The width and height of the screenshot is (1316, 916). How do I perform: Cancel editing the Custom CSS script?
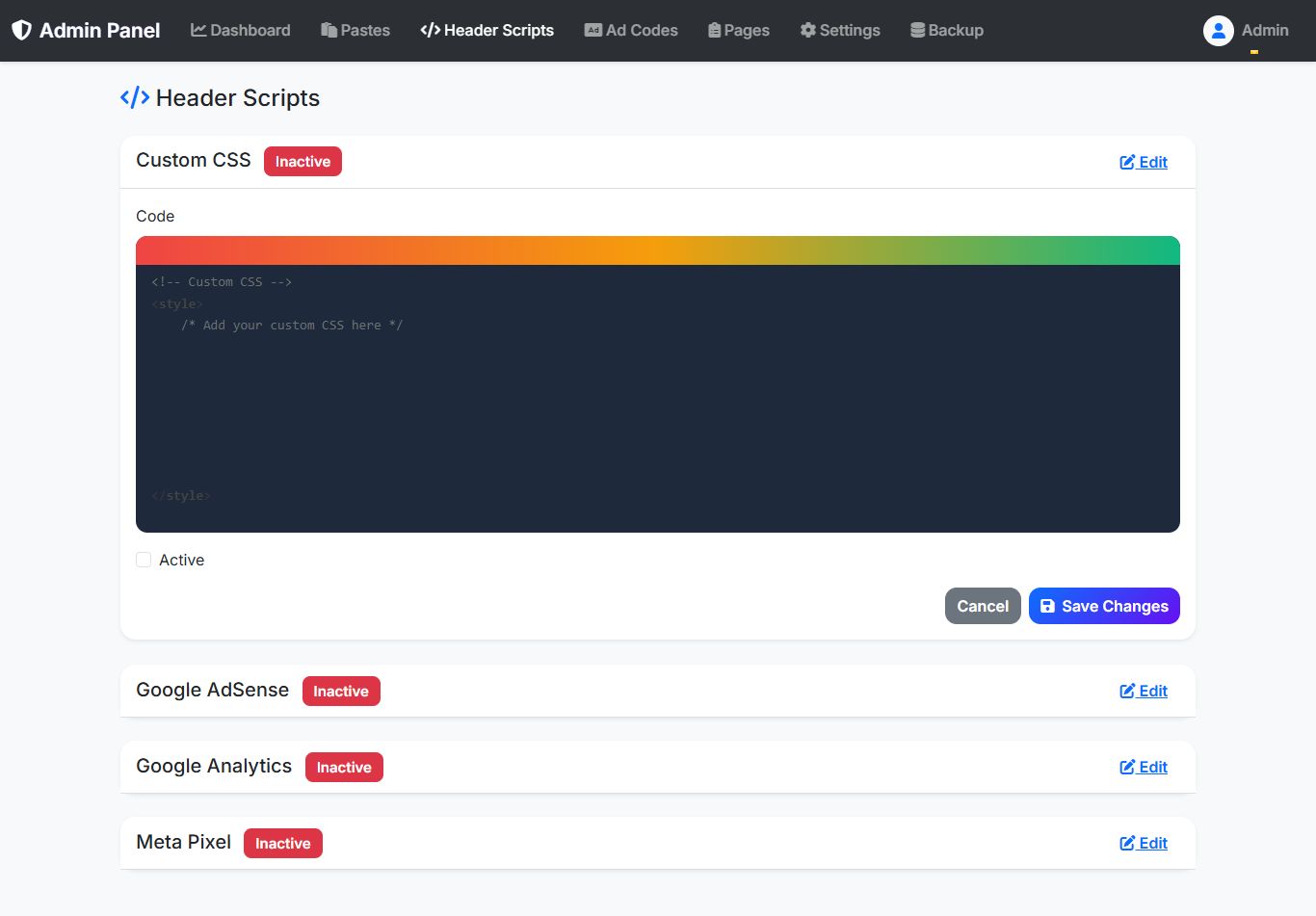(983, 606)
